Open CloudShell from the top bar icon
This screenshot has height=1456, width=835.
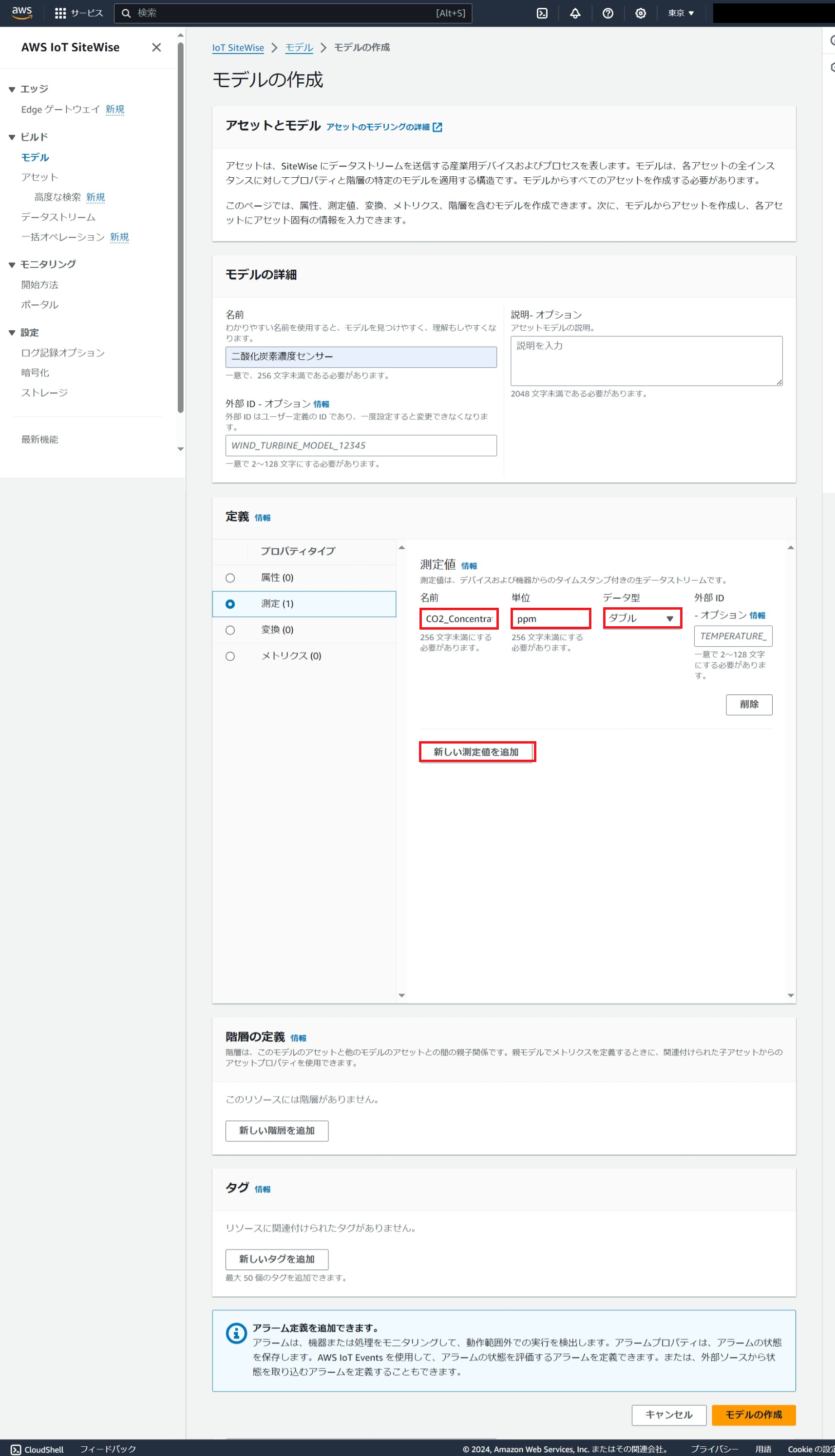pos(542,13)
